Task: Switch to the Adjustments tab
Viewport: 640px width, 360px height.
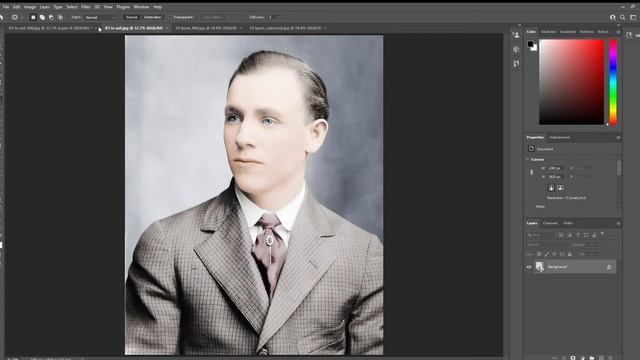Action: 560,138
